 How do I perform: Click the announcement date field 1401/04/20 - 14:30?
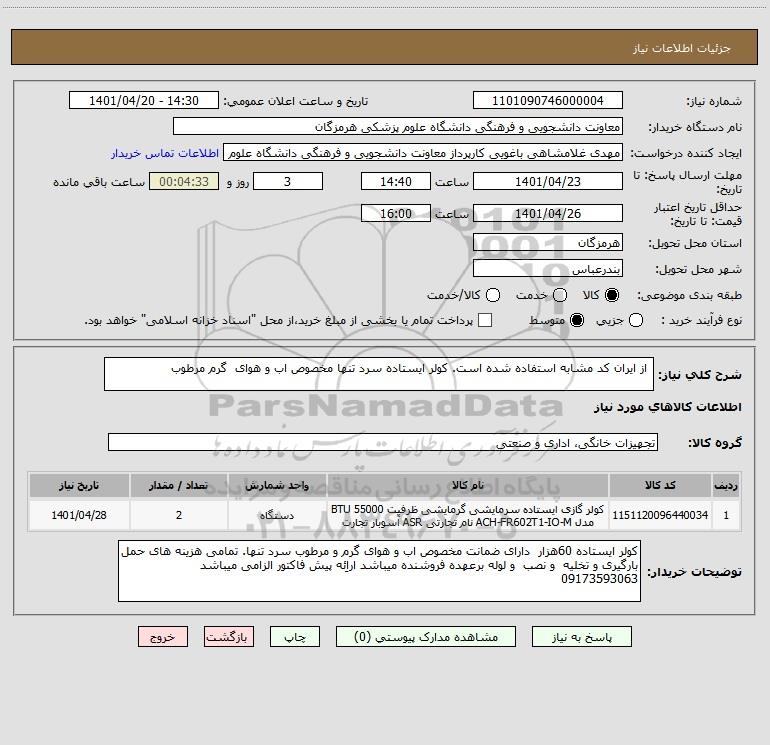[x=144, y=101]
